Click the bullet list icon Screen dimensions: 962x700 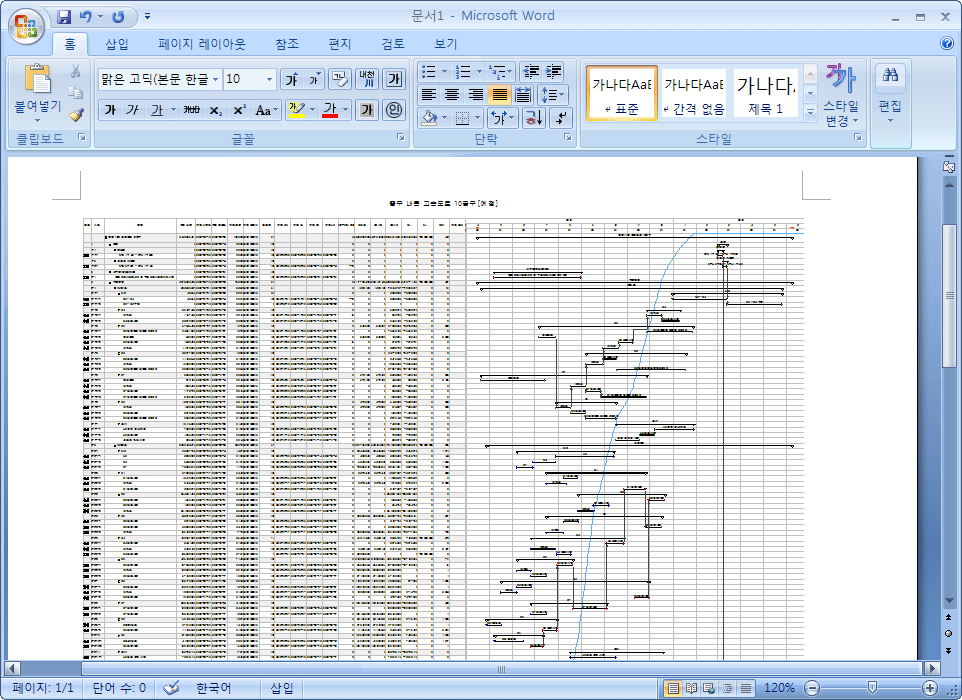(x=428, y=71)
